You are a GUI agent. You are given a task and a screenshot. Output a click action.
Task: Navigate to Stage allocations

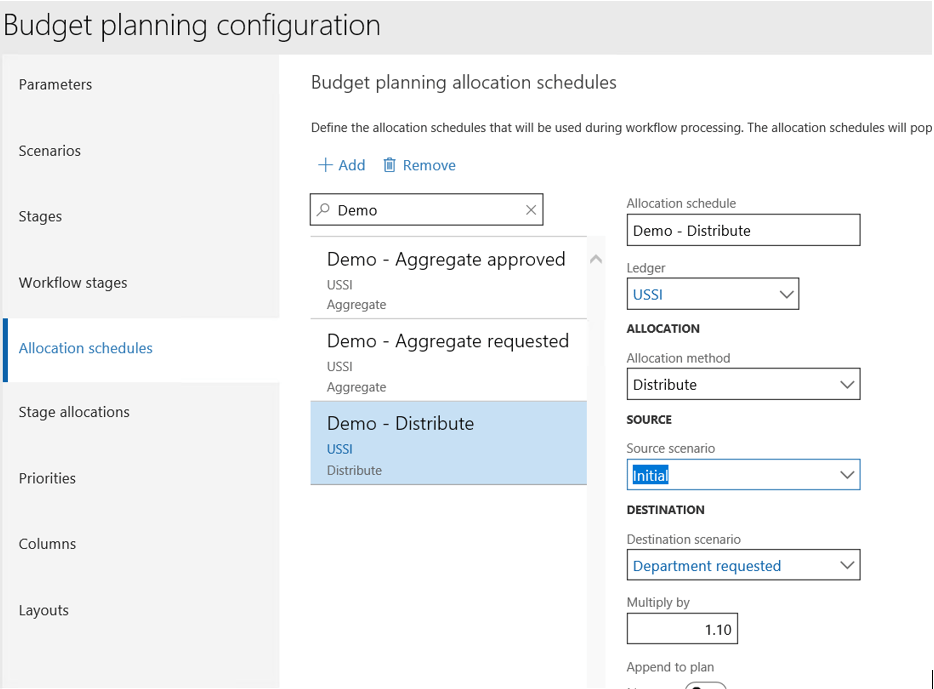tap(74, 411)
